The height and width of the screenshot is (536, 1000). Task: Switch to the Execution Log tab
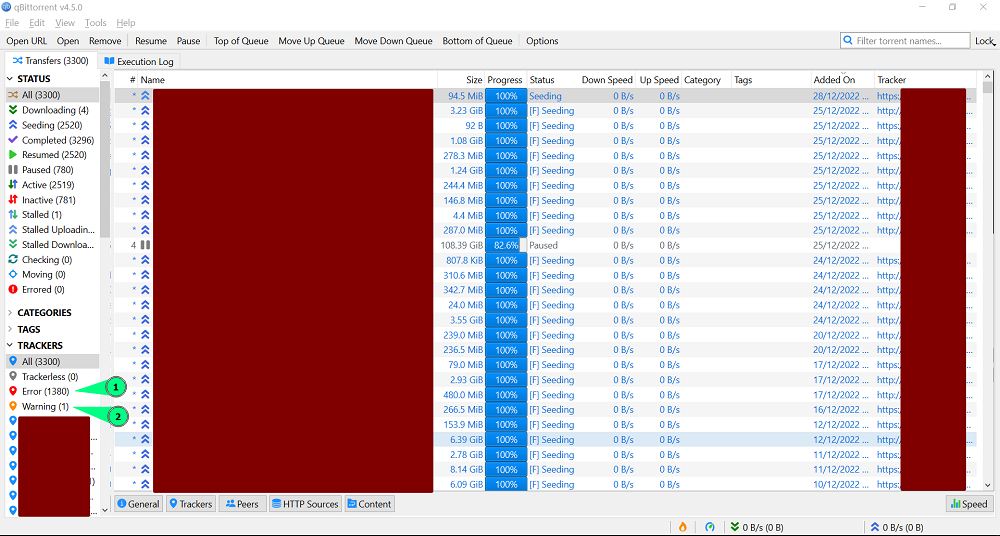[x=139, y=61]
